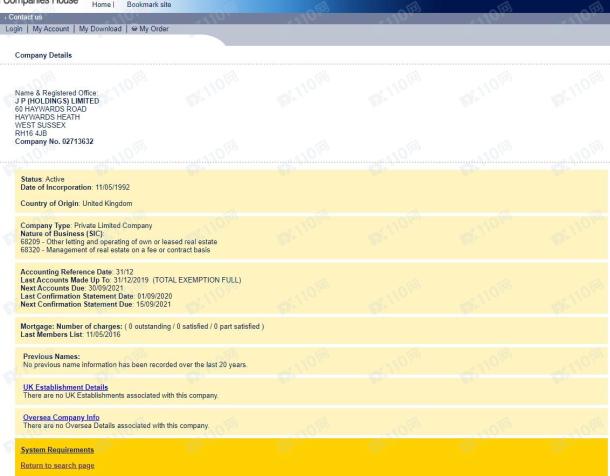Image resolution: width=610 pixels, height=476 pixels.
Task: Open My Account menu item
Action: (x=51, y=29)
